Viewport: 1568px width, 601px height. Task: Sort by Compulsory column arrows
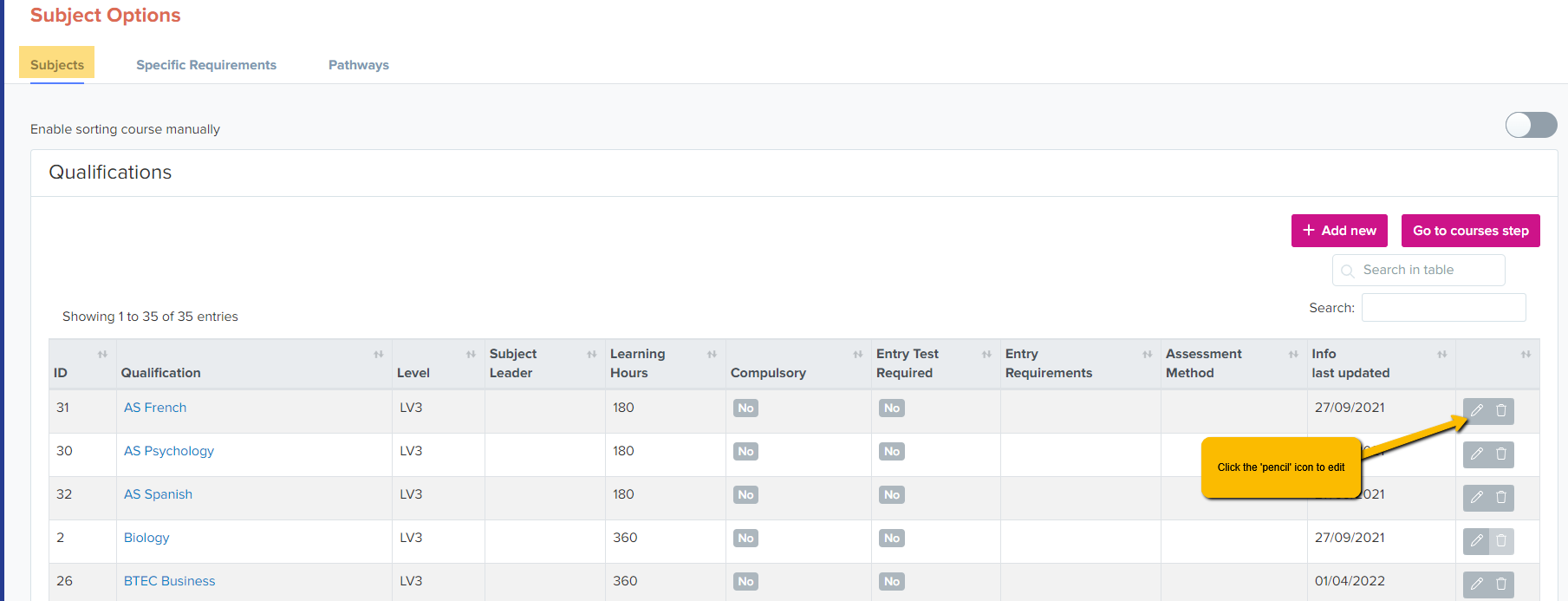[858, 354]
